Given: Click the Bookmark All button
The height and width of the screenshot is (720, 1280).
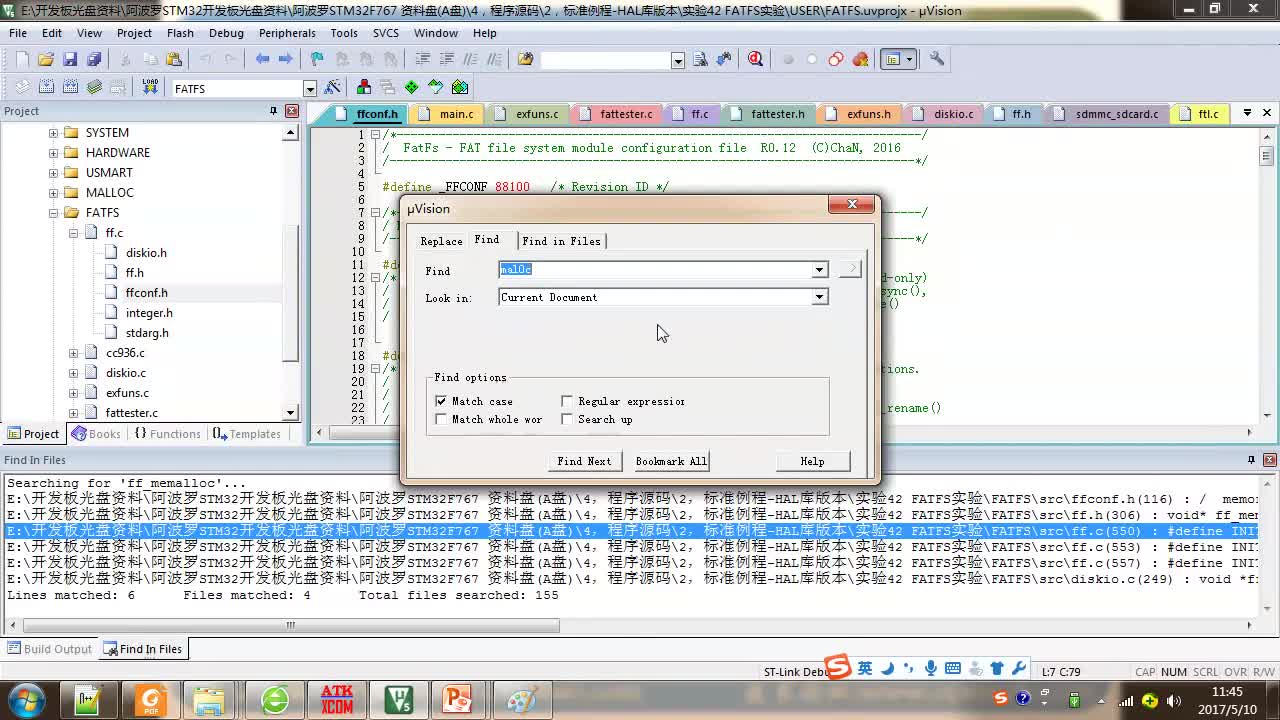Looking at the screenshot, I should coord(671,461).
